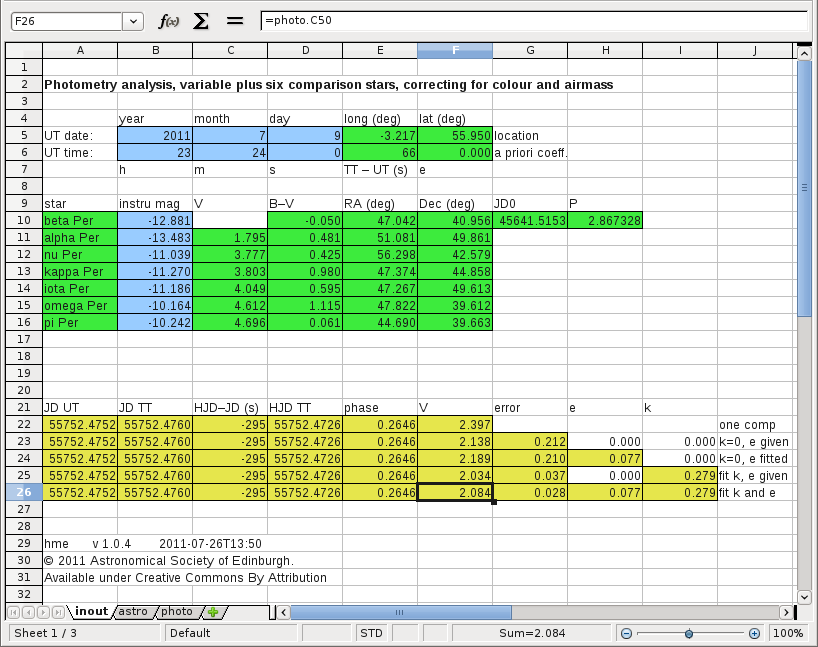818x647 pixels.
Task: Toggle STD selection mode in status bar
Action: click(370, 634)
